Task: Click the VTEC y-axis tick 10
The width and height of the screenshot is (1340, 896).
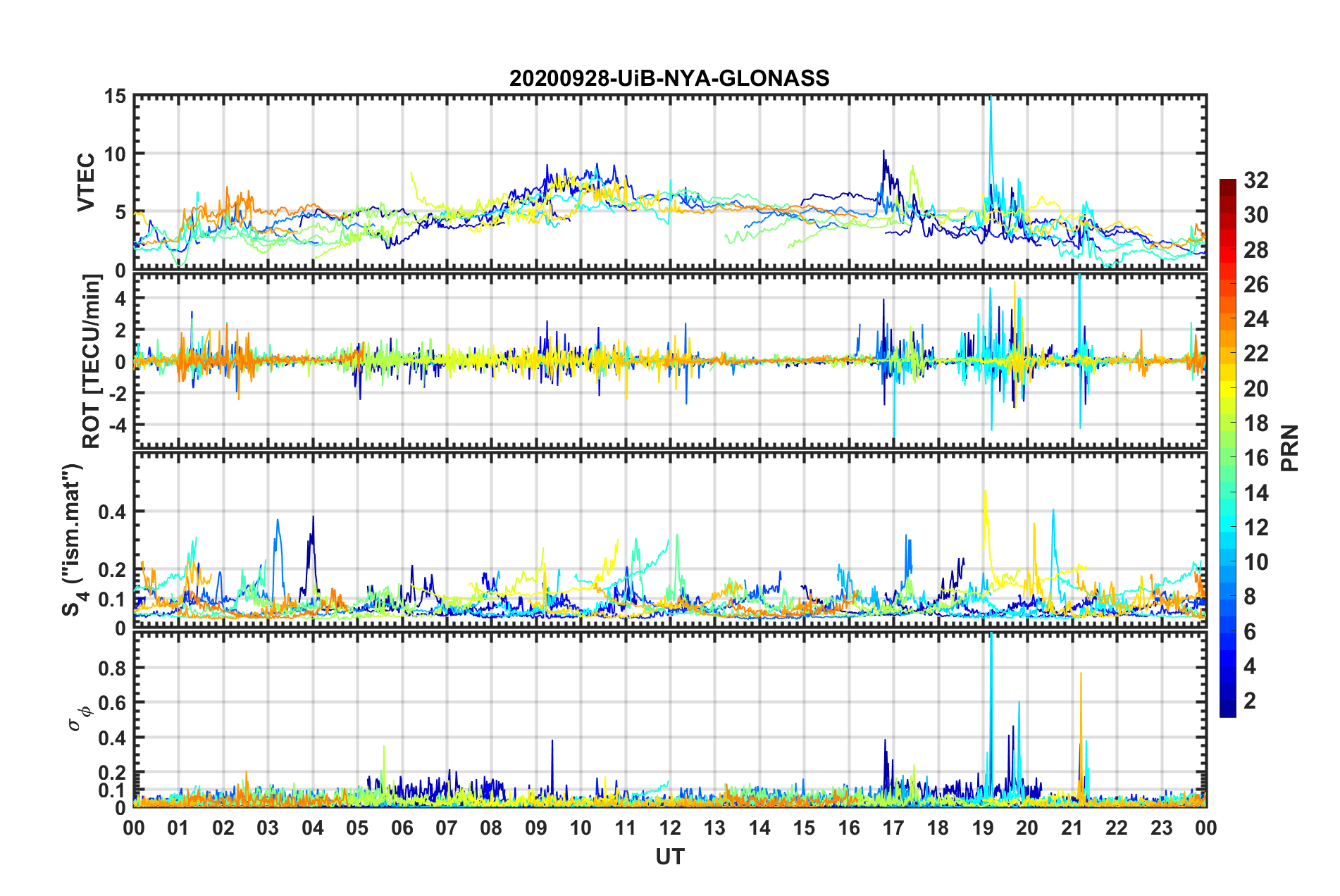Action: (x=115, y=154)
